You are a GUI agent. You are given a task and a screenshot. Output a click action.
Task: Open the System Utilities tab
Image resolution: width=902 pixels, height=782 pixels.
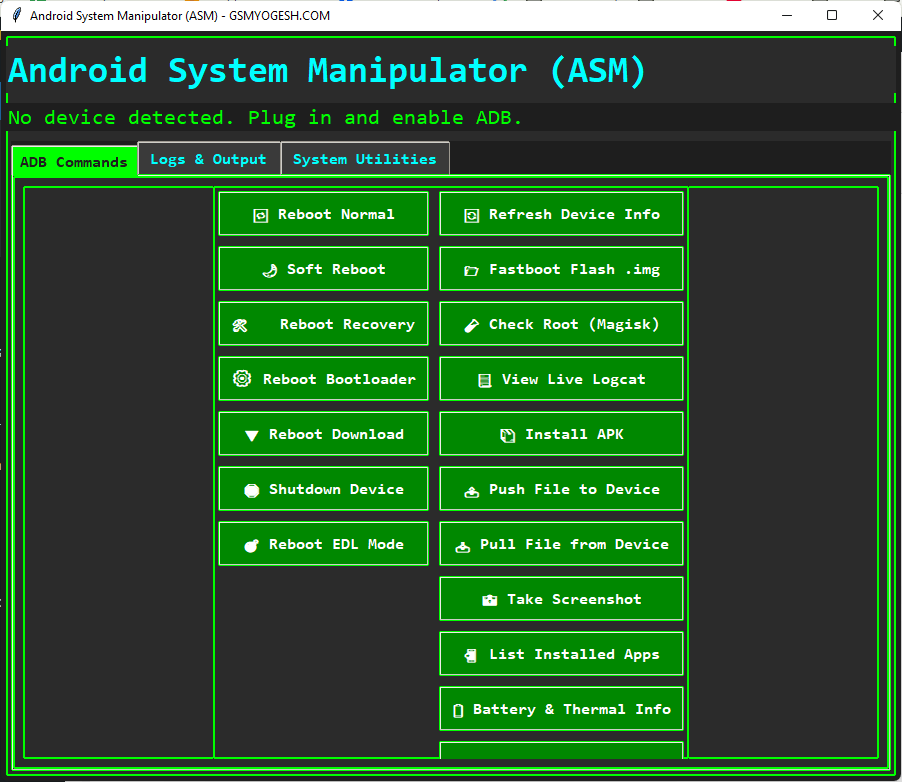[364, 158]
